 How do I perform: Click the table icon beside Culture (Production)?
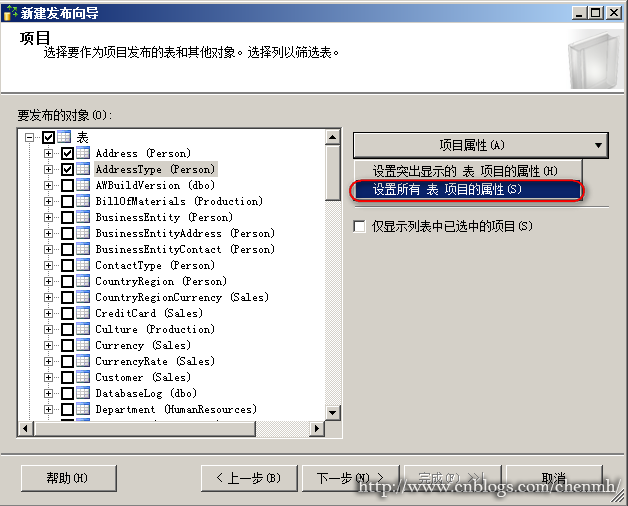click(84, 330)
